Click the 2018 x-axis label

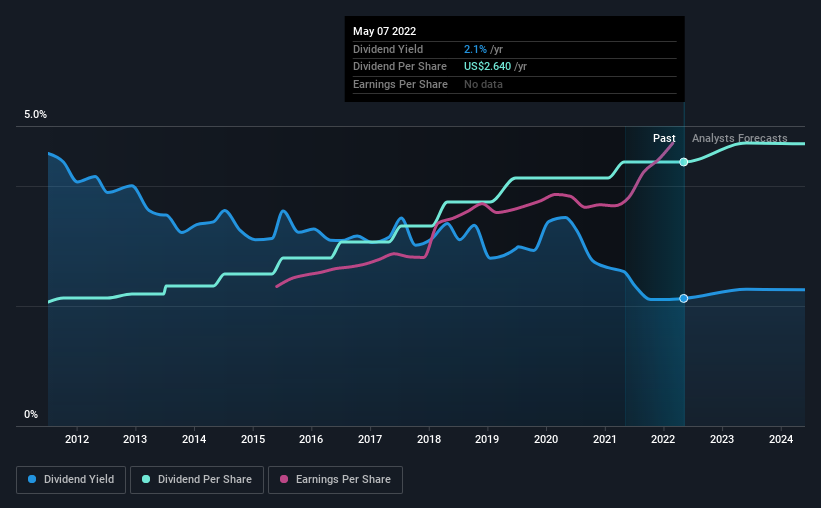coord(429,439)
